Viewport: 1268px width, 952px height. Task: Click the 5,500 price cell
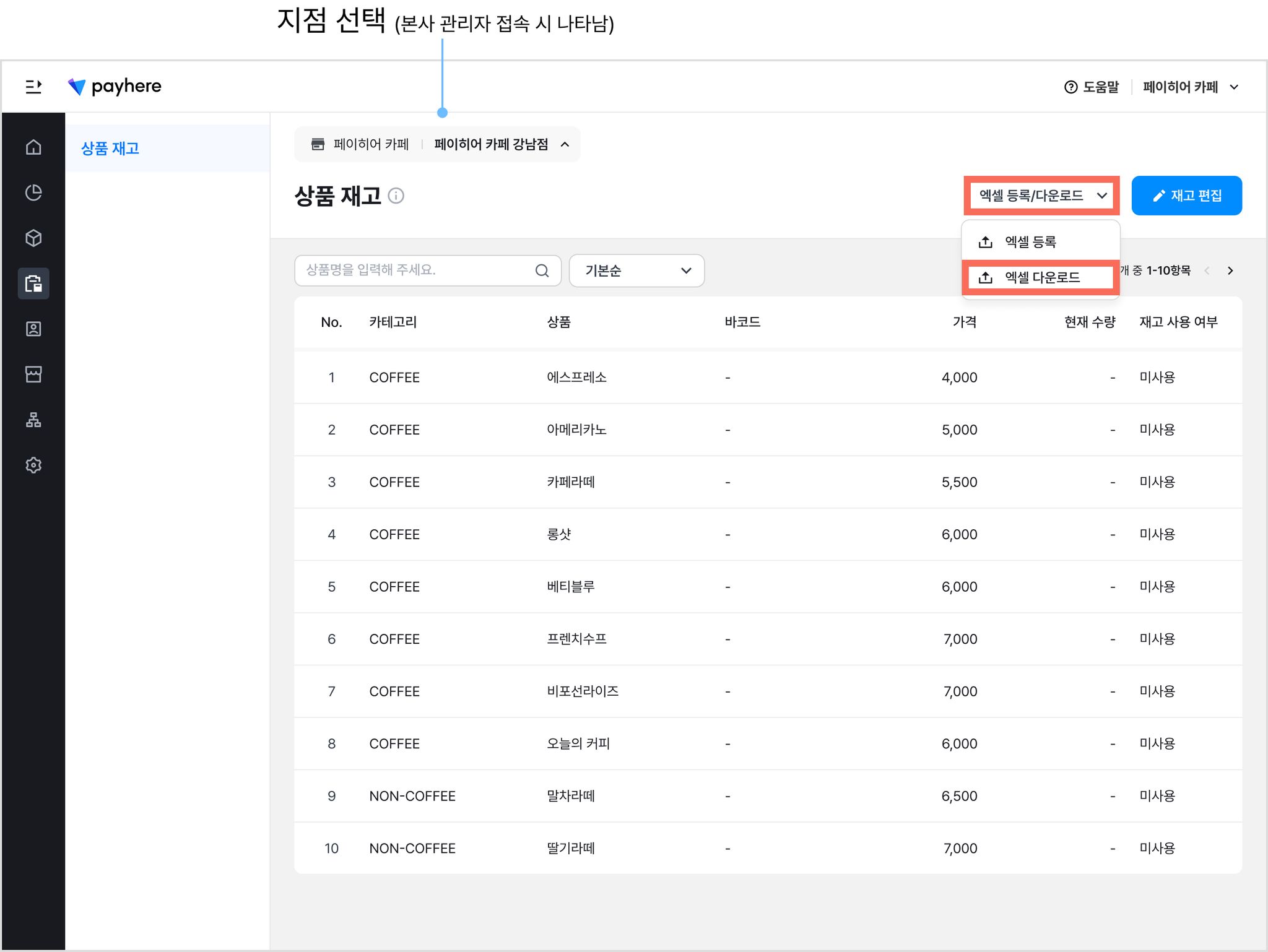click(x=959, y=482)
